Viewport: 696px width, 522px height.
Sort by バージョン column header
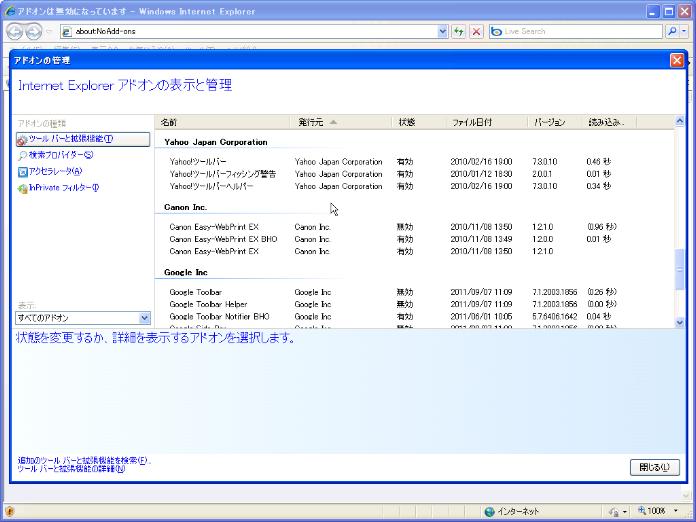[x=554, y=122]
